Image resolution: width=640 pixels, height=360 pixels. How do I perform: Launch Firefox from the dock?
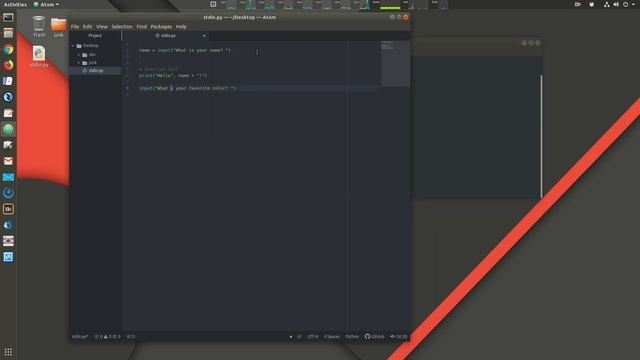[8, 65]
